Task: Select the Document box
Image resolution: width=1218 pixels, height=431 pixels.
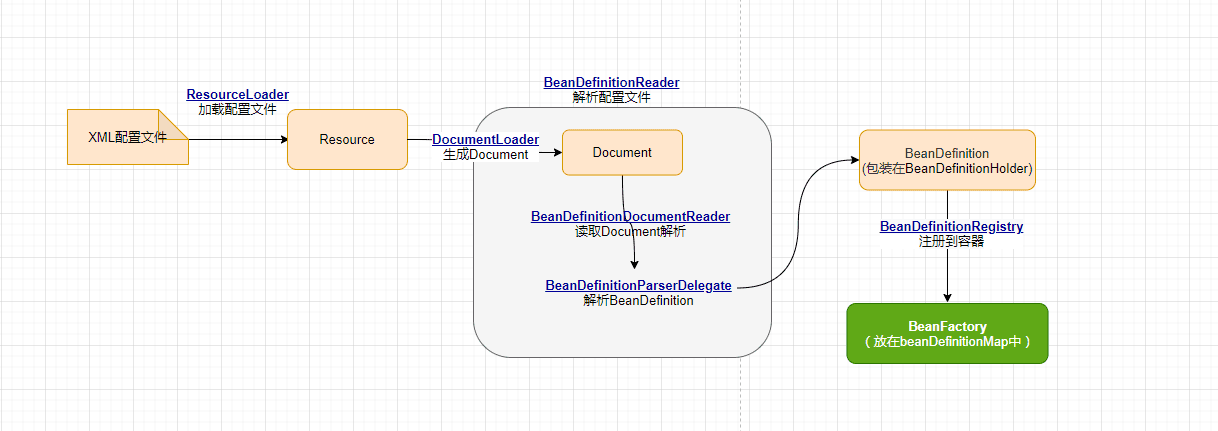Action: click(x=622, y=152)
